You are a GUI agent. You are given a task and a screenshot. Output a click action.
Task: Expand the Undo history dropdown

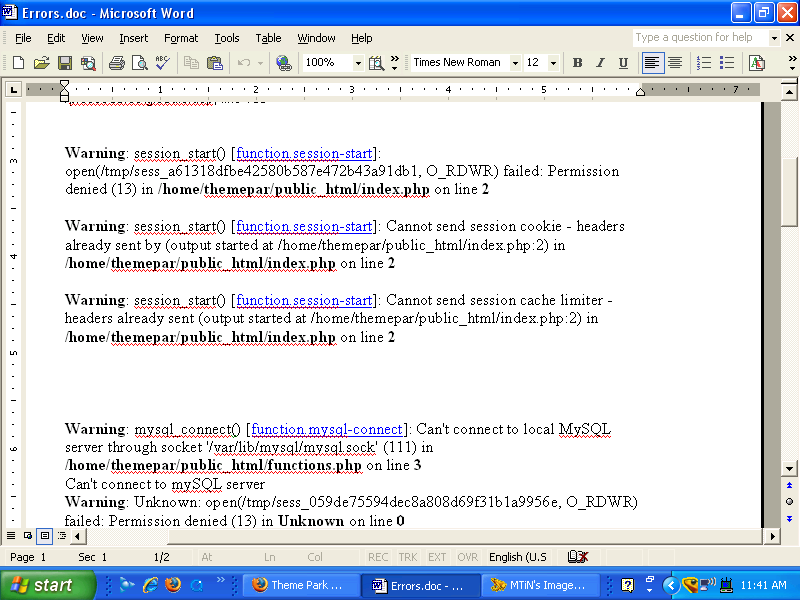[260, 63]
